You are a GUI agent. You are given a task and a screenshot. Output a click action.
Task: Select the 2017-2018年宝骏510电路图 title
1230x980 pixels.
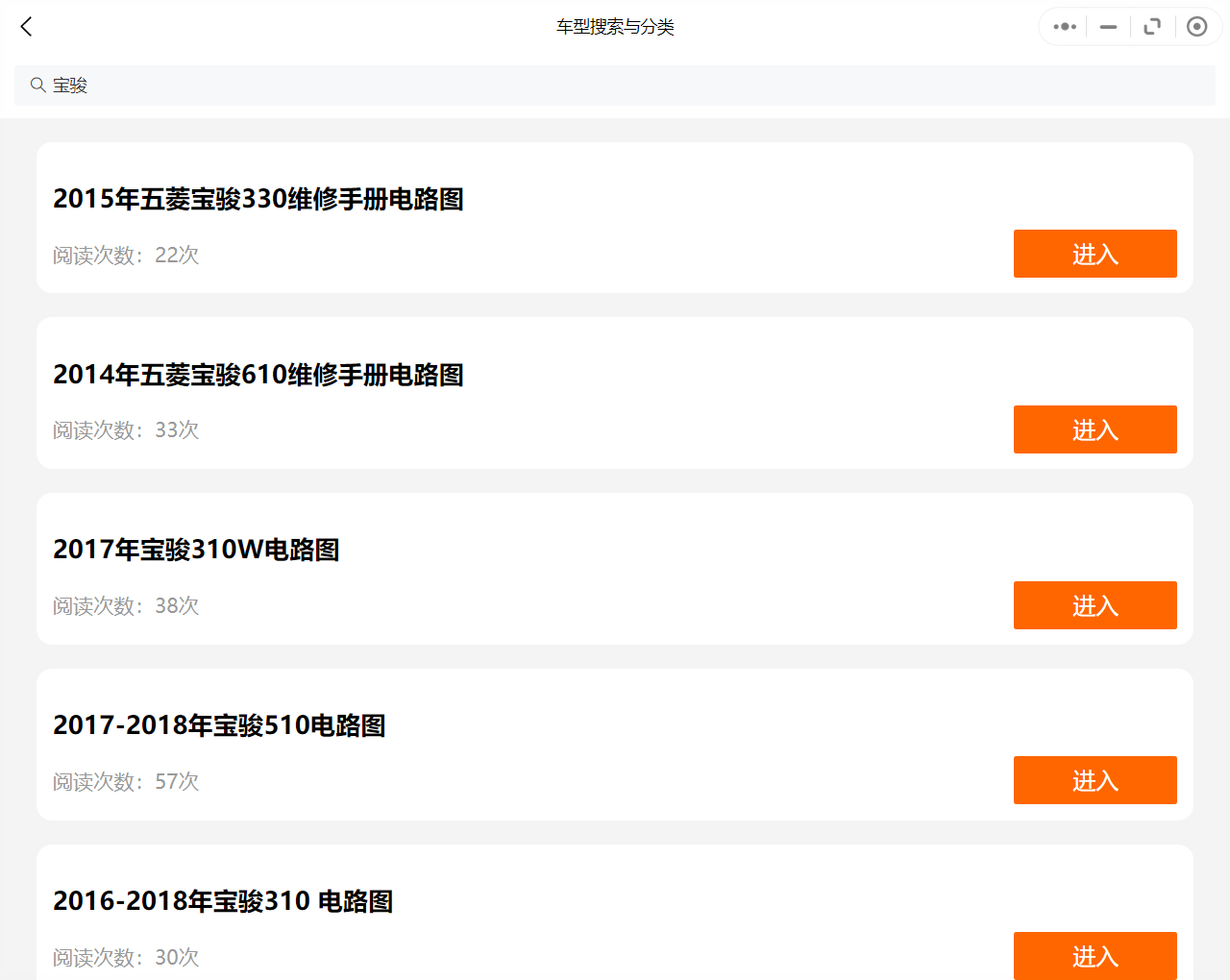coord(219,725)
